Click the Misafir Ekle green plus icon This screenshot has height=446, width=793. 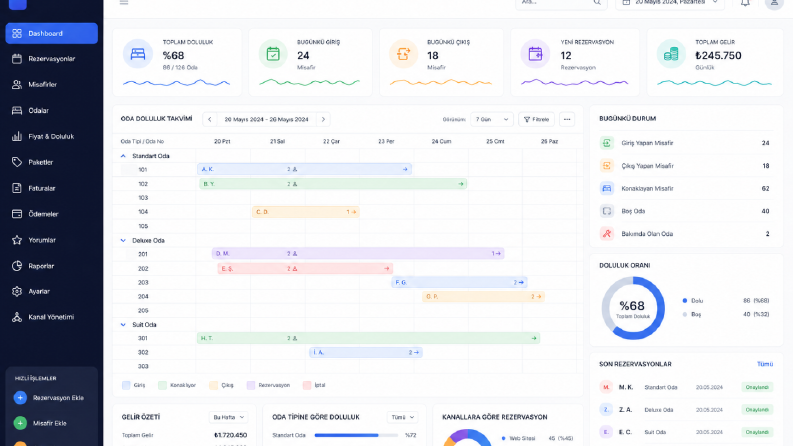point(20,423)
